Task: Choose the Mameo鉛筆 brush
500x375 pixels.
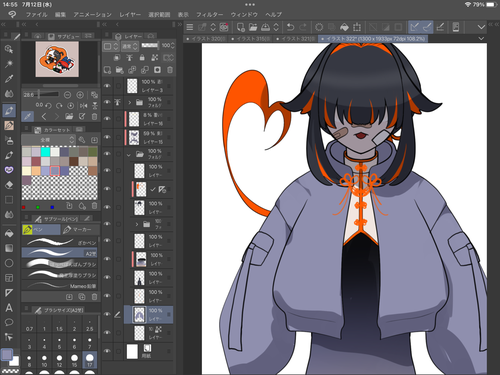Action: point(60,286)
